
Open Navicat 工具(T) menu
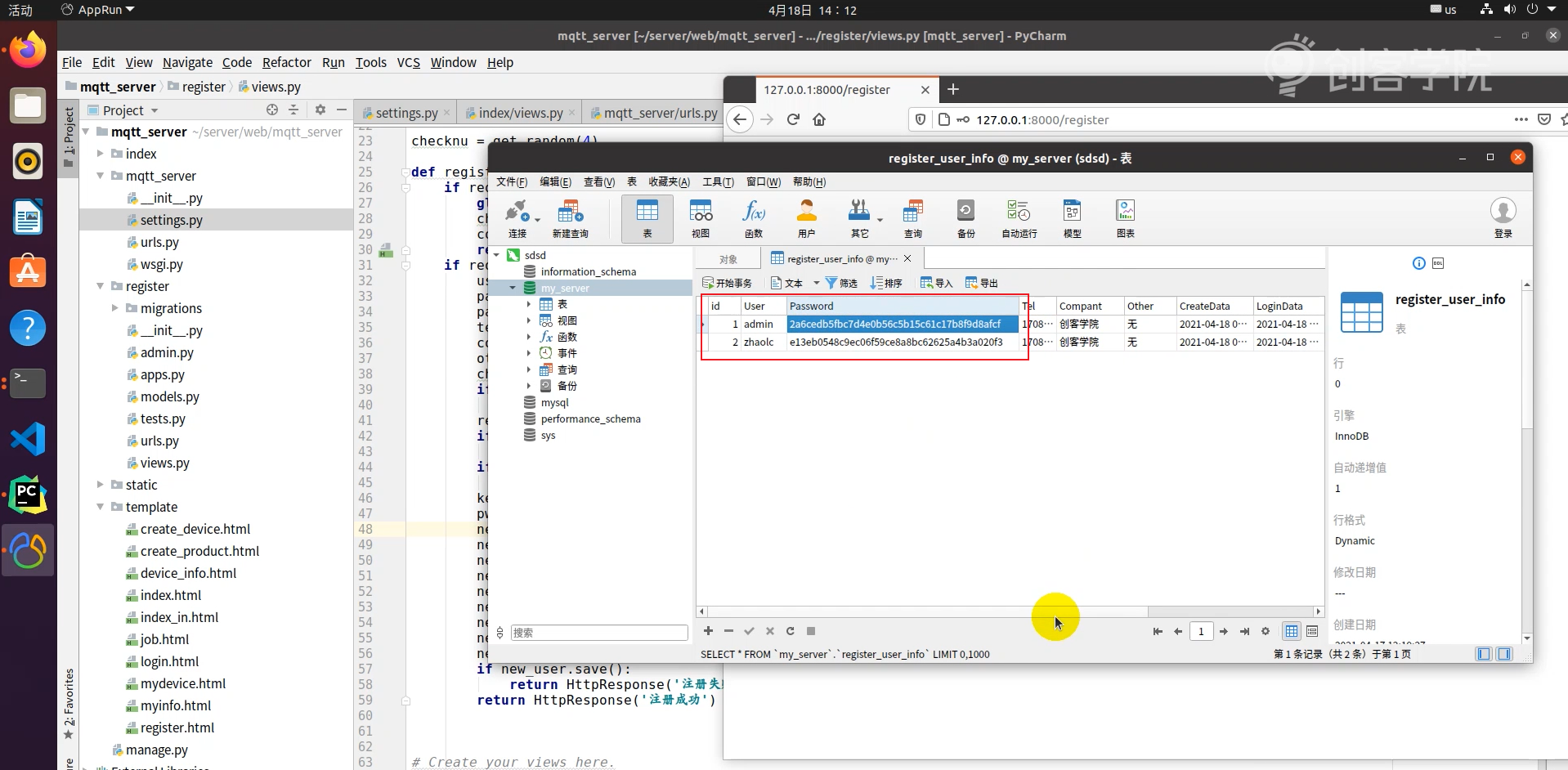[x=718, y=181]
